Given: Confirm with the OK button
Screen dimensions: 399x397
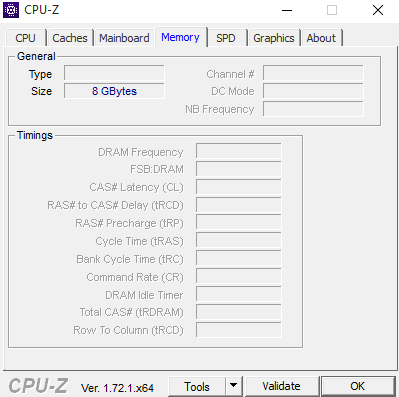Looking at the screenshot, I should (x=358, y=386).
